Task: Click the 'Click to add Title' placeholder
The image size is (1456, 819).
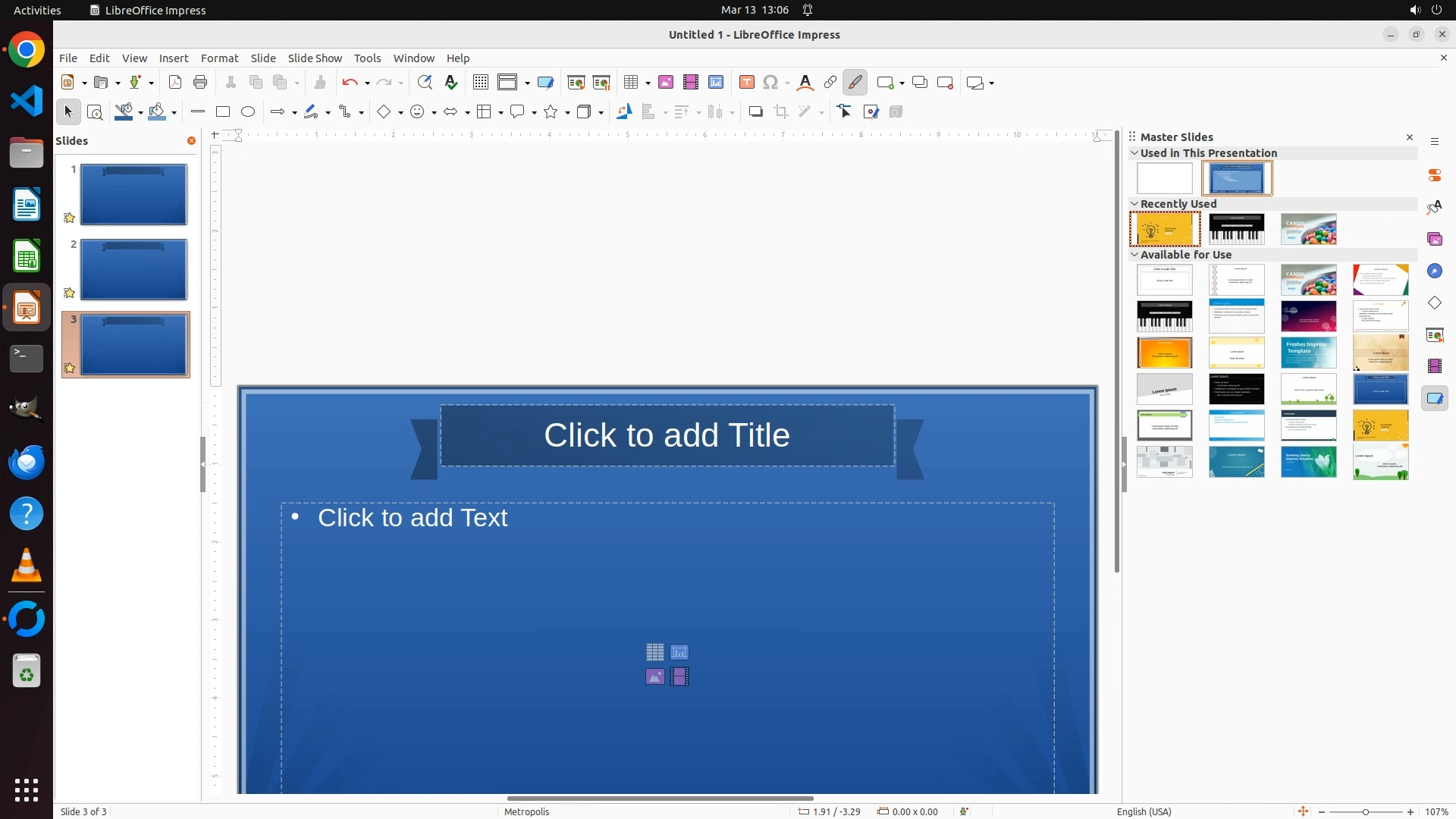Action: click(667, 435)
